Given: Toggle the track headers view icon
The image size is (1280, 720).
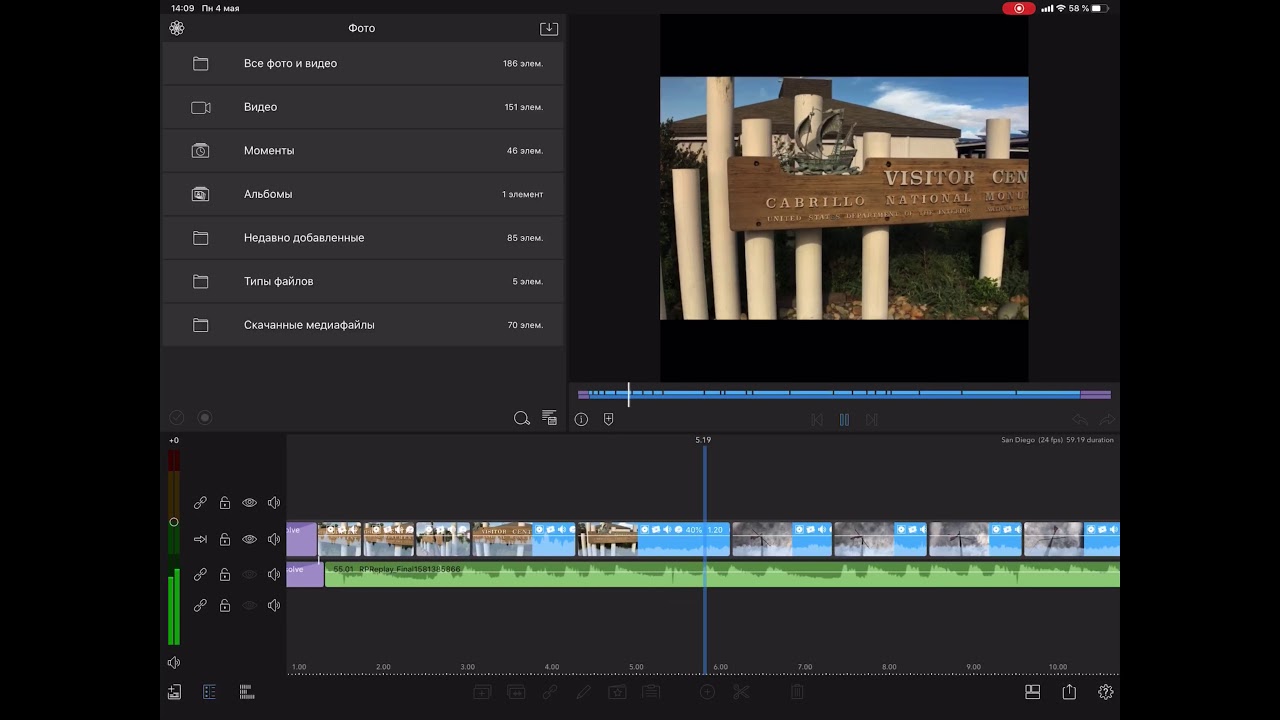Looking at the screenshot, I should (x=209, y=692).
